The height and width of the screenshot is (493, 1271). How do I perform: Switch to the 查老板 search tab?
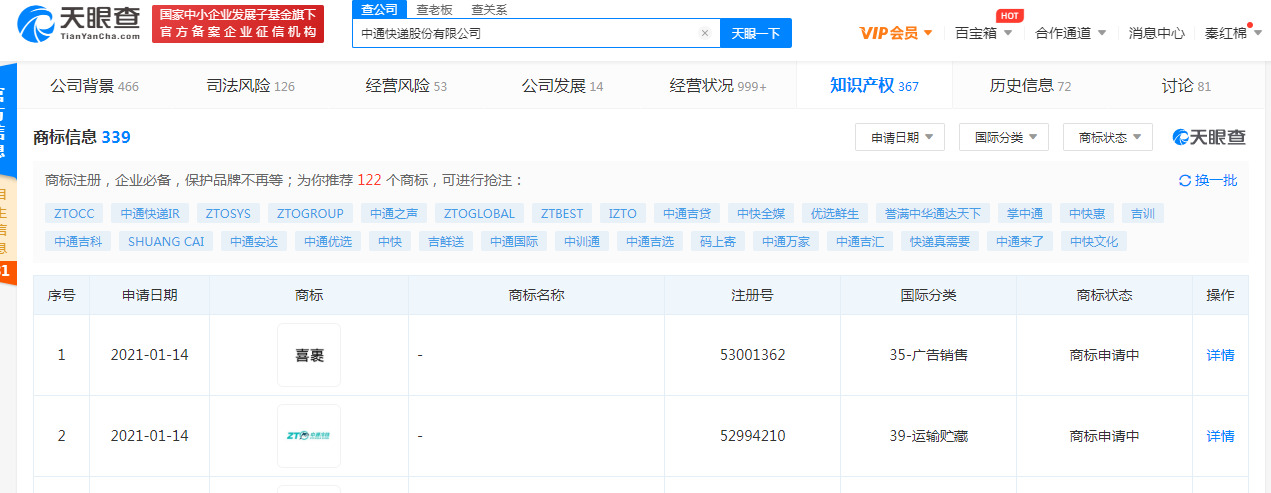click(435, 9)
